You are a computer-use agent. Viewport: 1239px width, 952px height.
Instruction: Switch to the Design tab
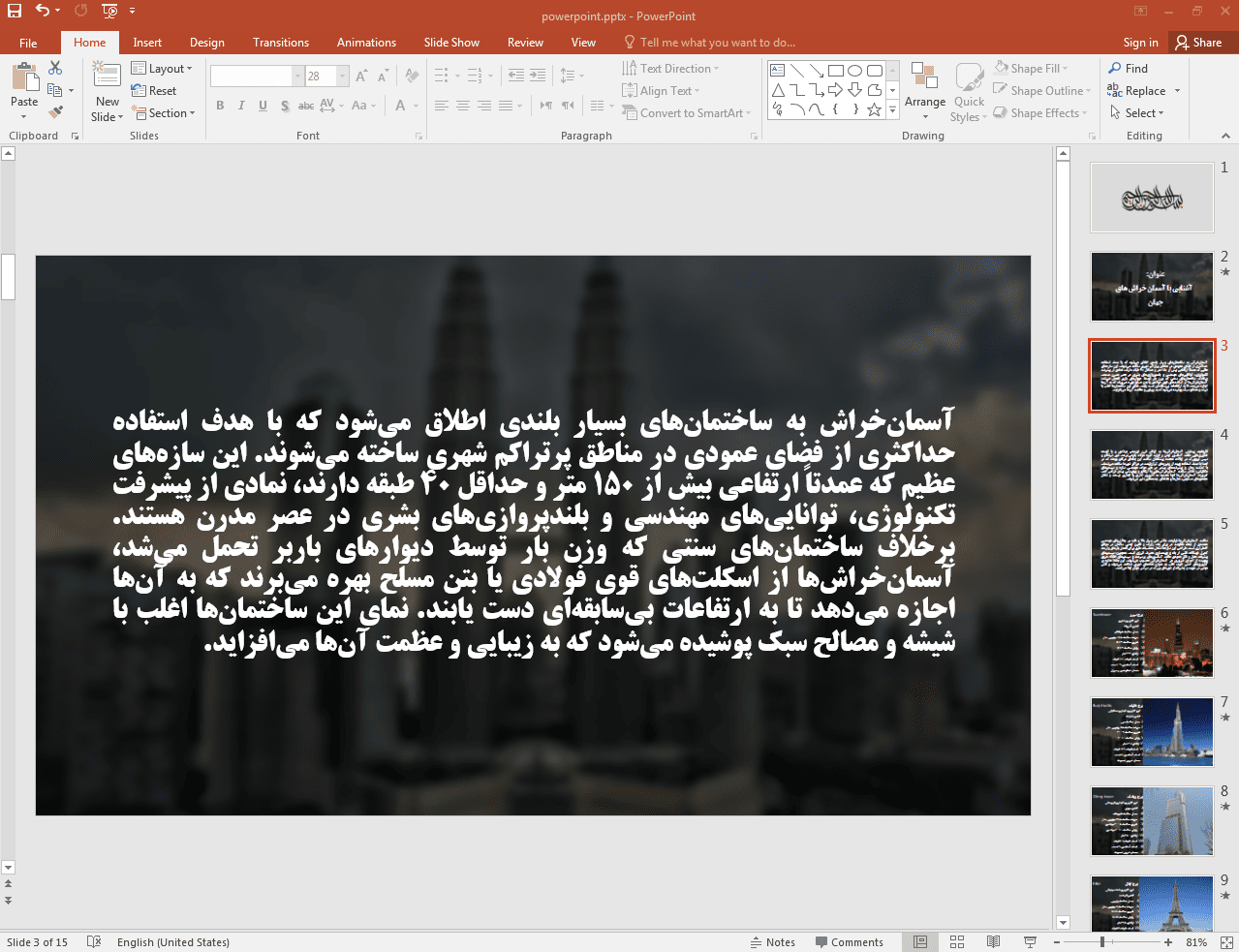(206, 43)
